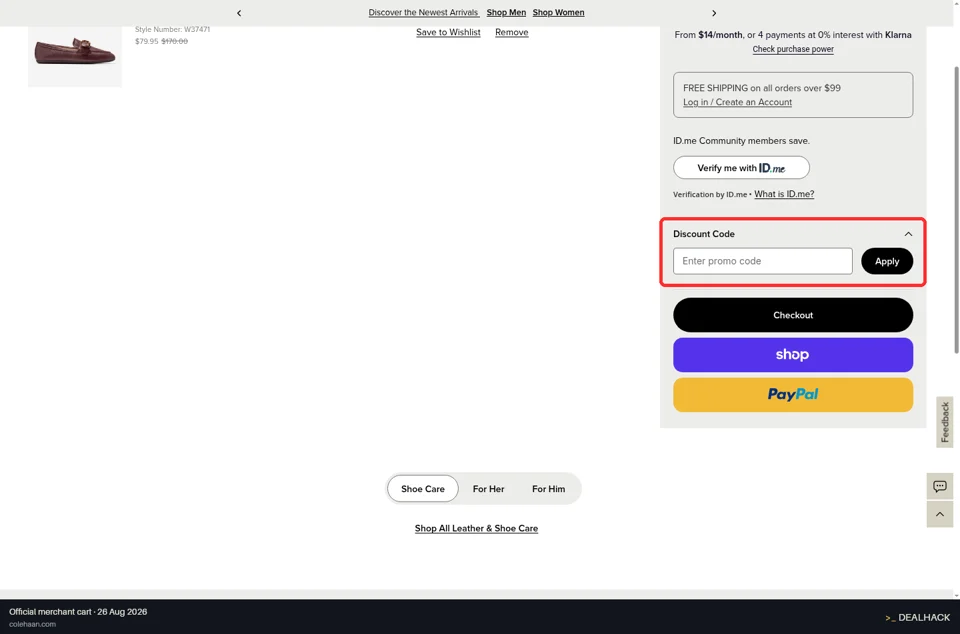Focus the Enter promo code field

coord(763,261)
